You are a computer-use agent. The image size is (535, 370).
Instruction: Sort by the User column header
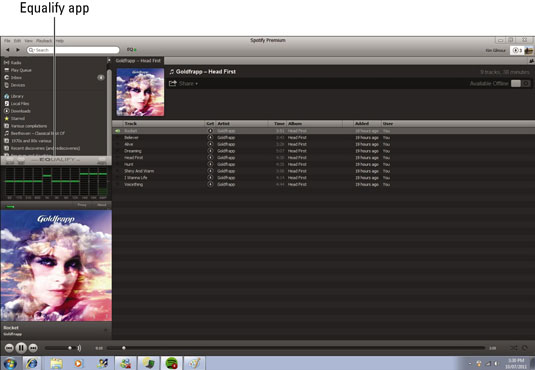pyautogui.click(x=388, y=124)
